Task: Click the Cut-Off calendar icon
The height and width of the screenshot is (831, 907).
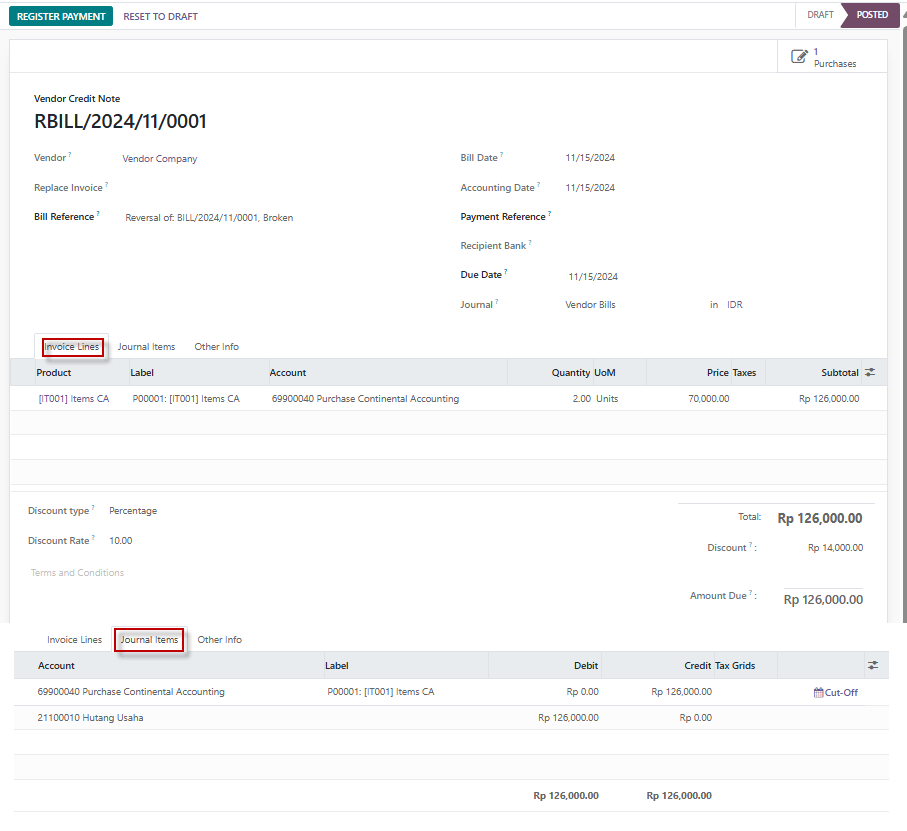Action: [x=818, y=693]
